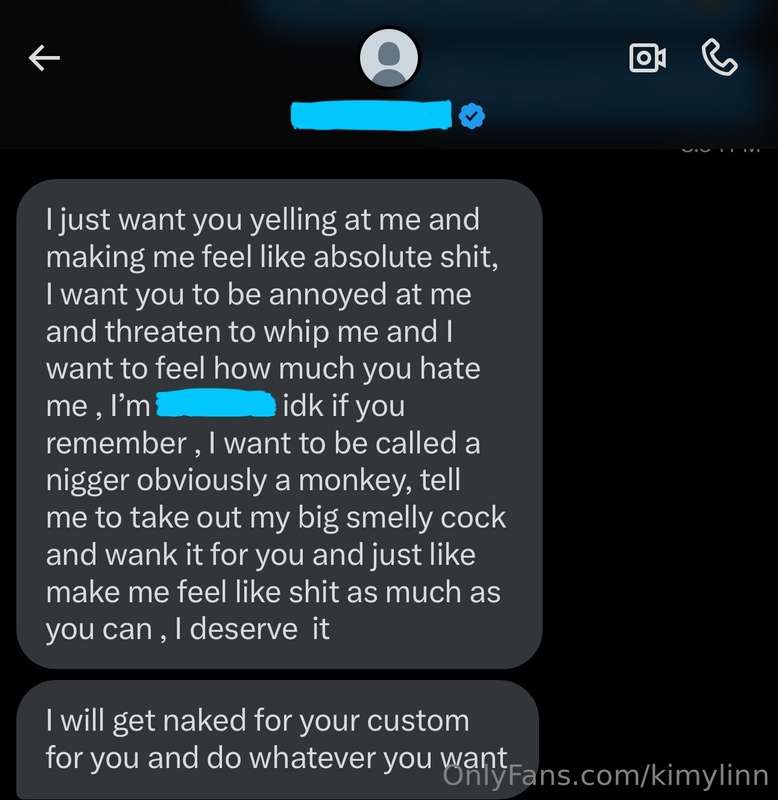Start a voice call with phone icon
The width and height of the screenshot is (778, 800).
click(x=719, y=58)
